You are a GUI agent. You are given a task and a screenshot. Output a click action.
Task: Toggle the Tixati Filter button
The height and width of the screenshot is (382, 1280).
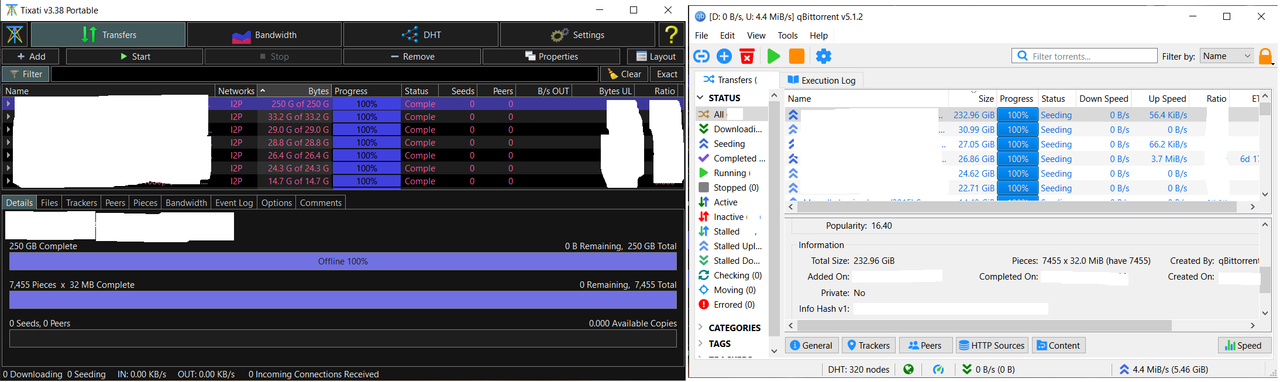(25, 74)
